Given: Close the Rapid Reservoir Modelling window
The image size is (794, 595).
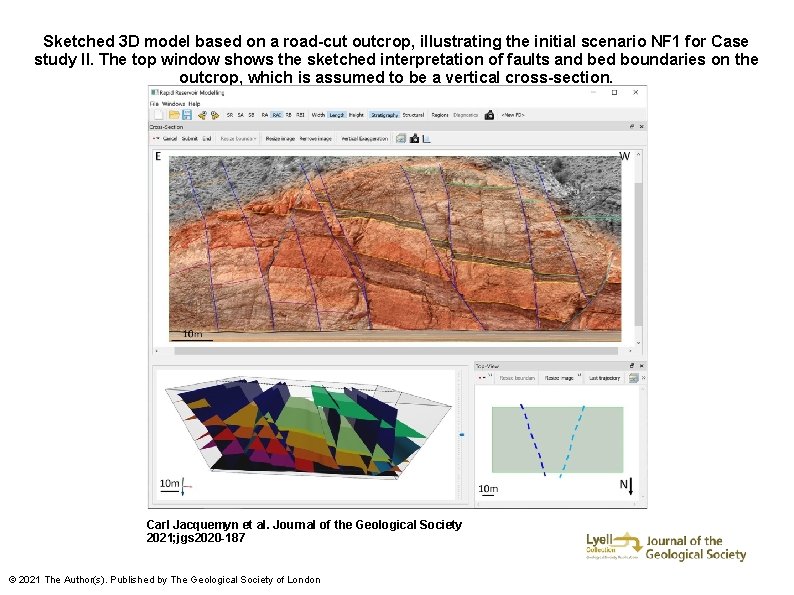Looking at the screenshot, I should 636,92.
